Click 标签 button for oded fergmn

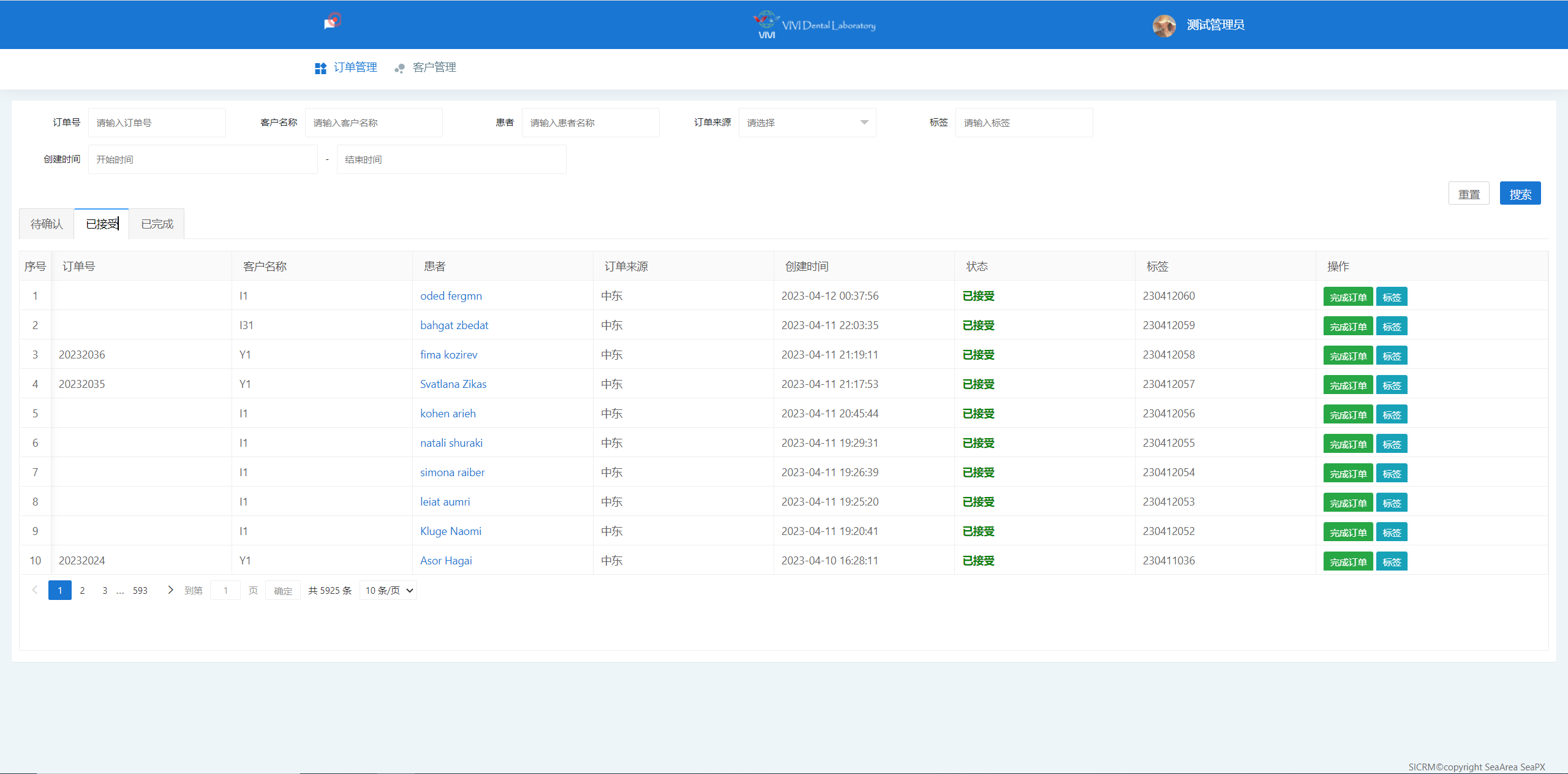[x=1392, y=297]
